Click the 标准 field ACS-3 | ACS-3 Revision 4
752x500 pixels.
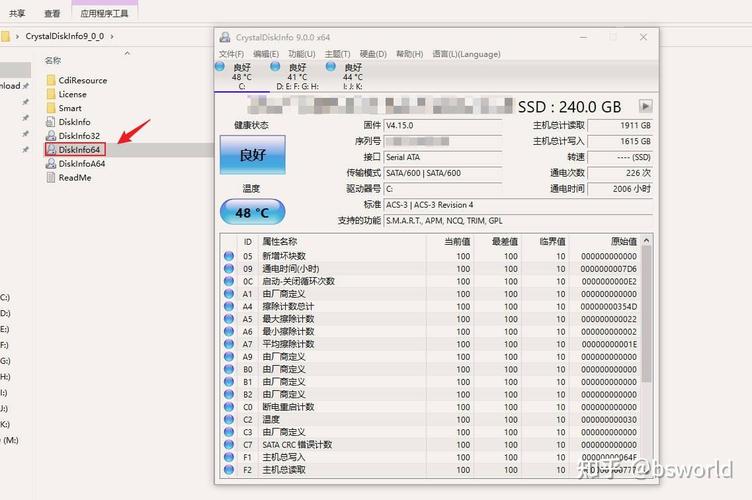pyautogui.click(x=518, y=205)
